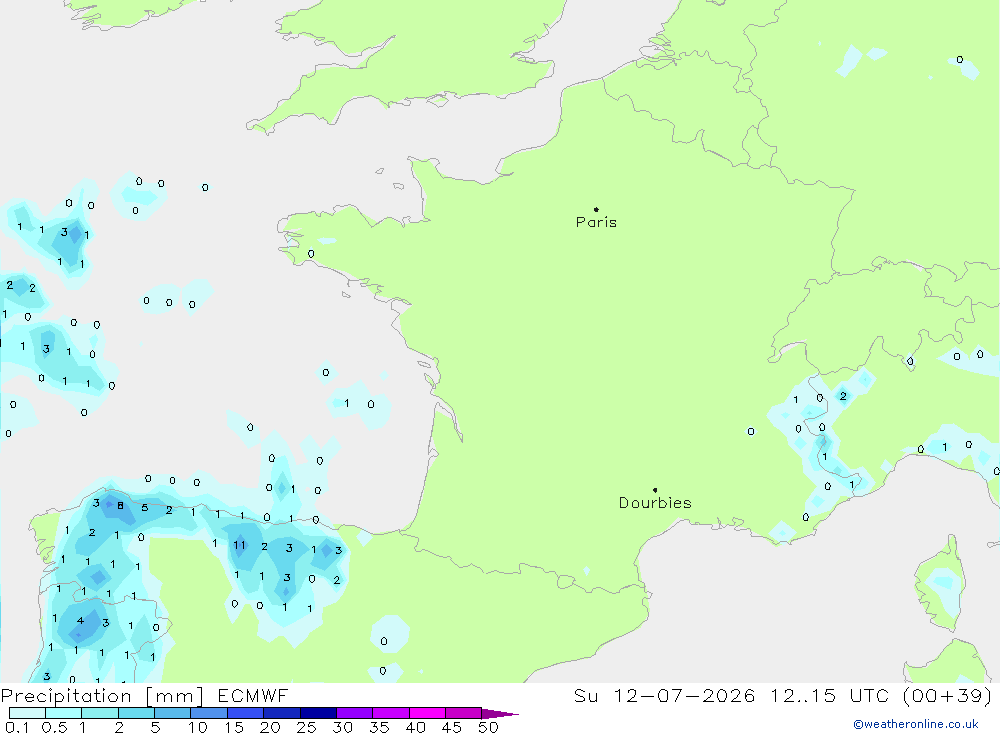The image size is (1000, 733).
Task: Click the legend label '0.5'
Action: pos(54,727)
